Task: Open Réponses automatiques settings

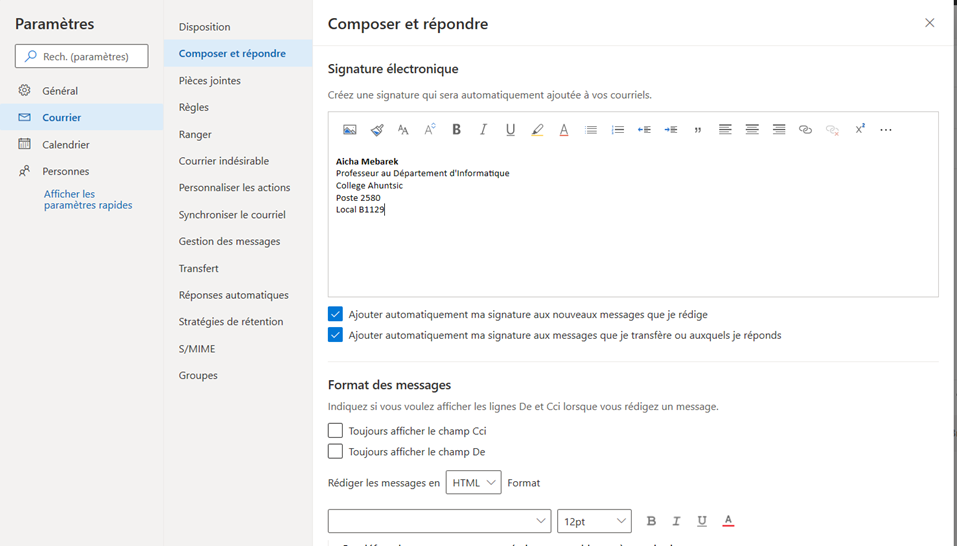Action: click(x=233, y=295)
